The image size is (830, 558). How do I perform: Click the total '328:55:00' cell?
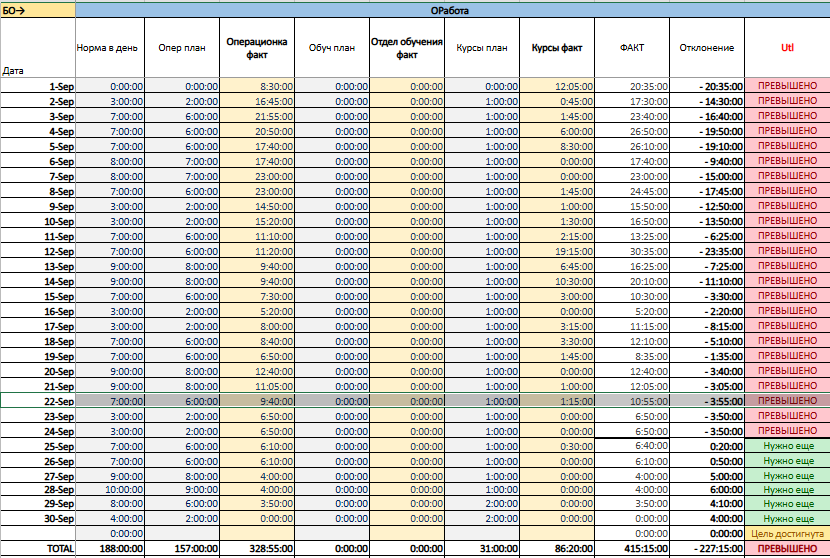[x=257, y=549]
